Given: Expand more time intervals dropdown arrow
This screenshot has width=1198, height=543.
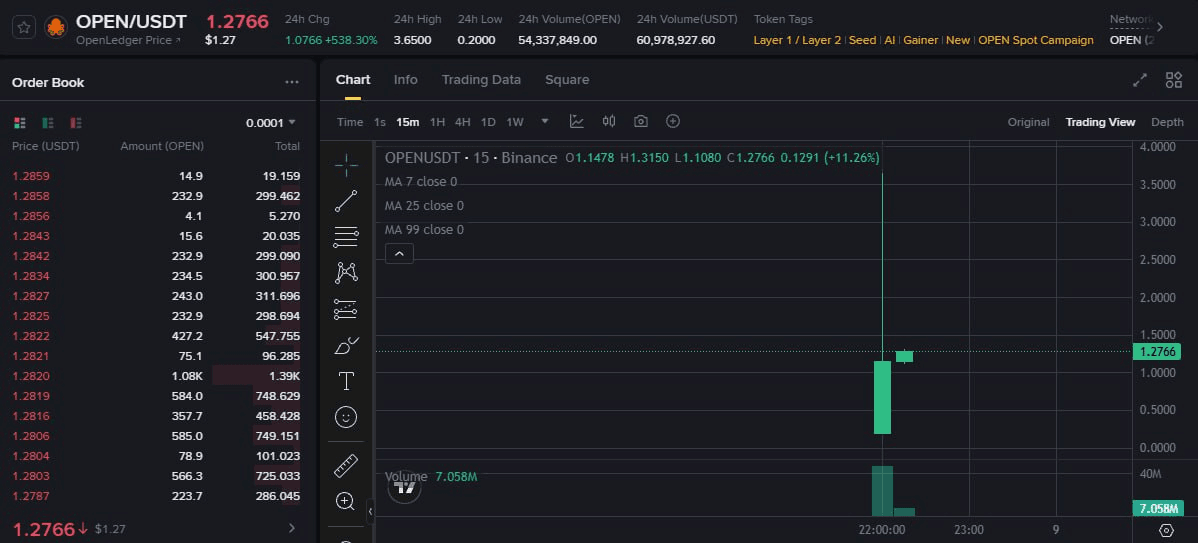Looking at the screenshot, I should coord(545,121).
